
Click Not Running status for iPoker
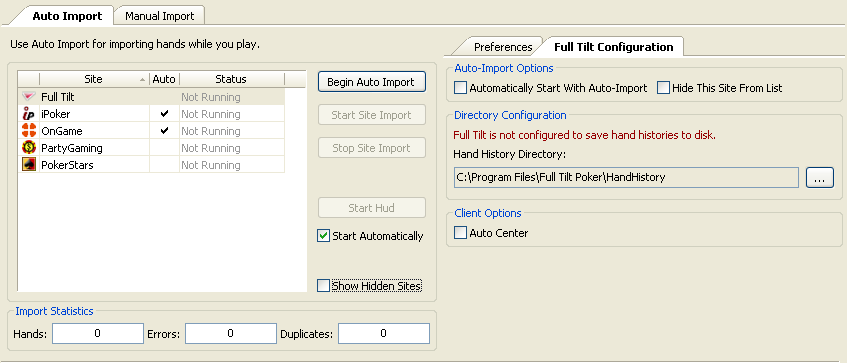211,114
